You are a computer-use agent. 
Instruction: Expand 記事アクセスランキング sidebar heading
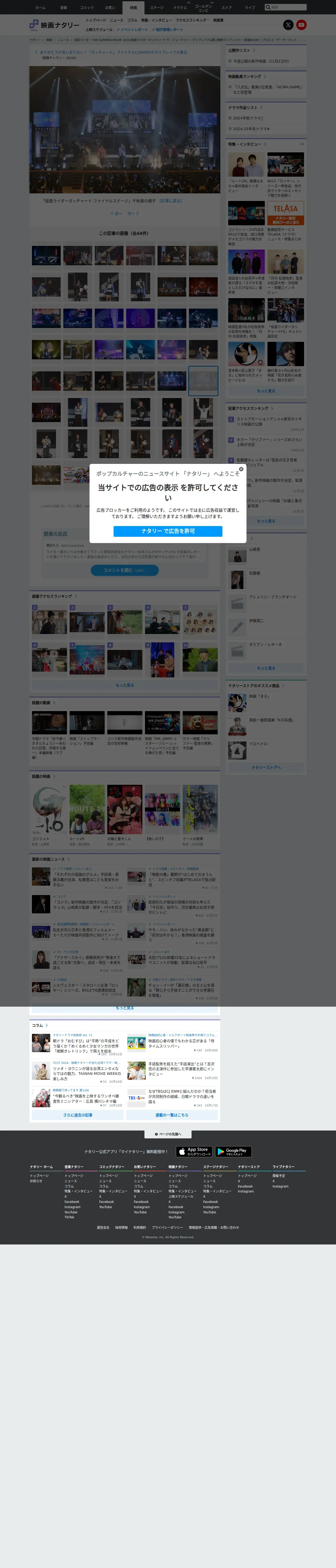[251, 408]
